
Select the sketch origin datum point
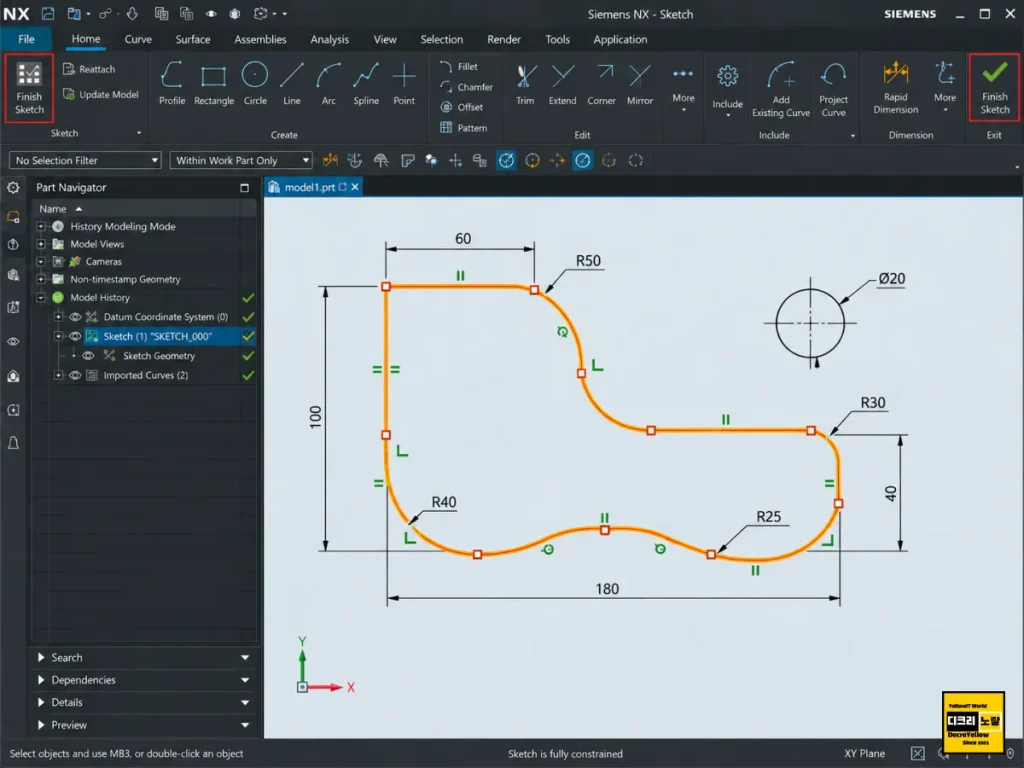coord(302,687)
